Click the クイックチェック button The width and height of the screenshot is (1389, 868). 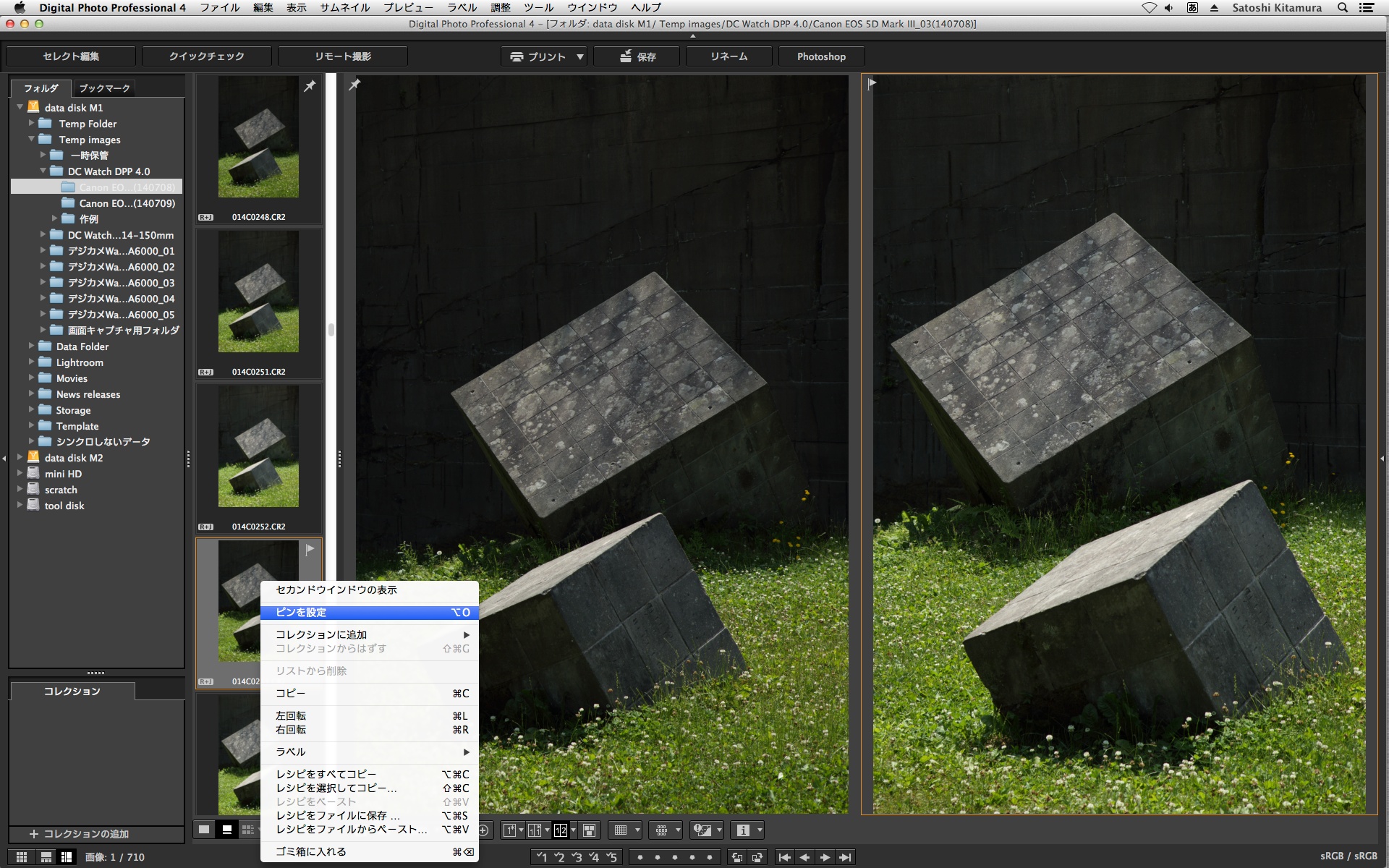point(206,56)
